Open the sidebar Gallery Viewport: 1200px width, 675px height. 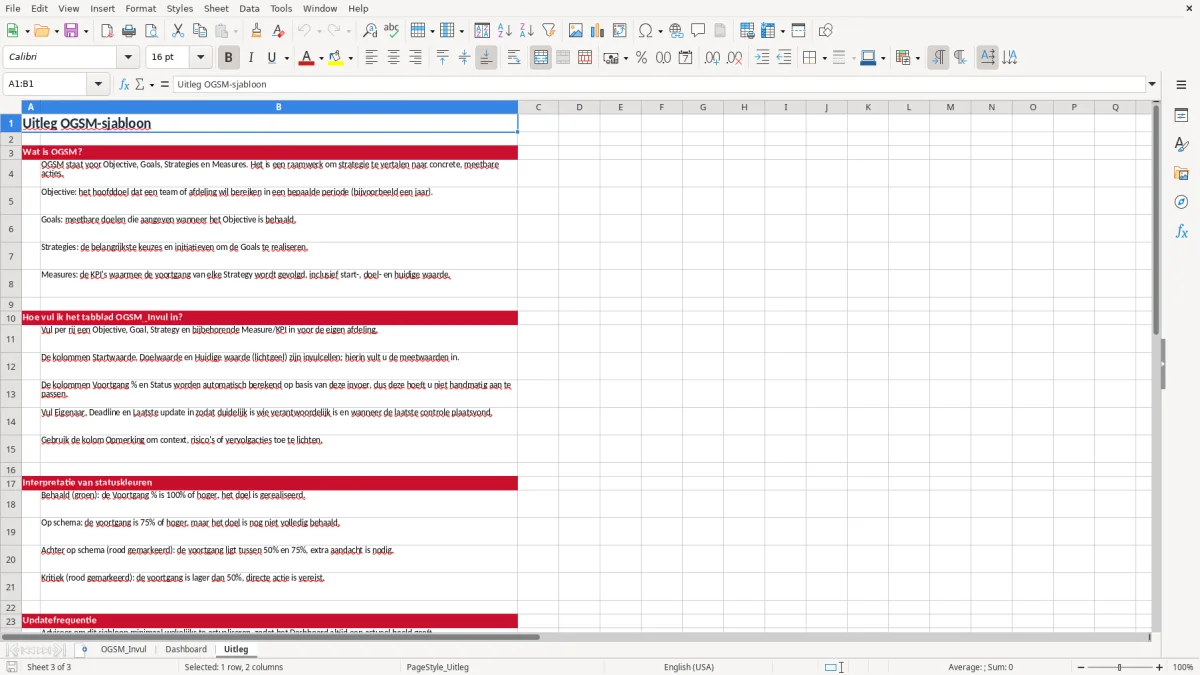click(1181, 173)
